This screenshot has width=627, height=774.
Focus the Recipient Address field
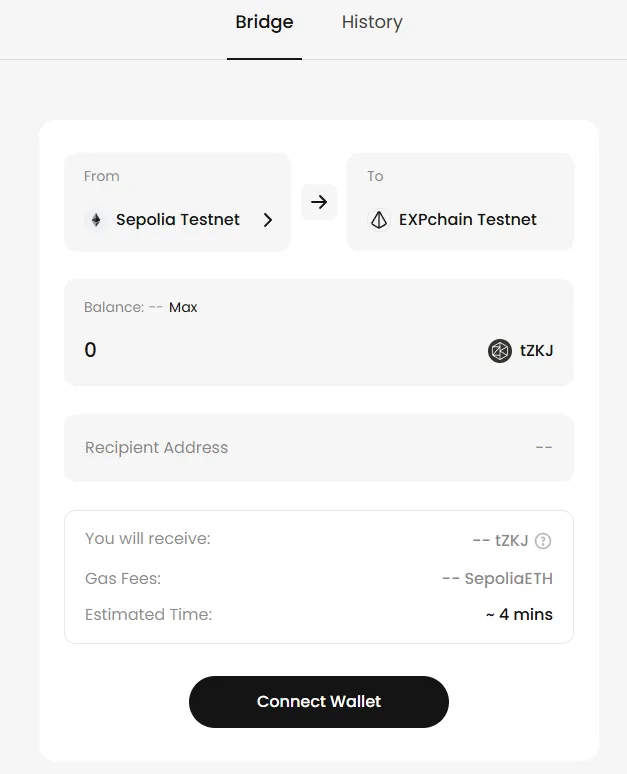coord(300,447)
